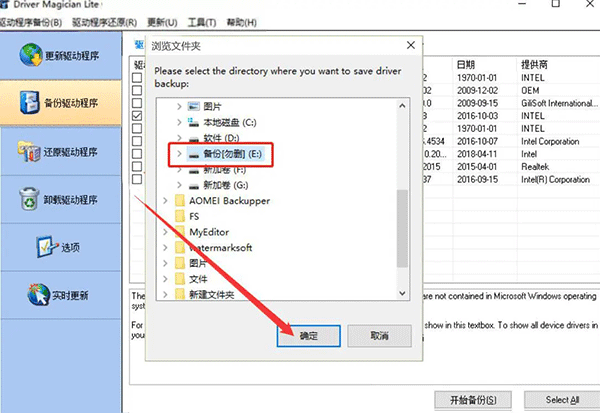Expand the AOMEI Backupper folder

[165, 201]
